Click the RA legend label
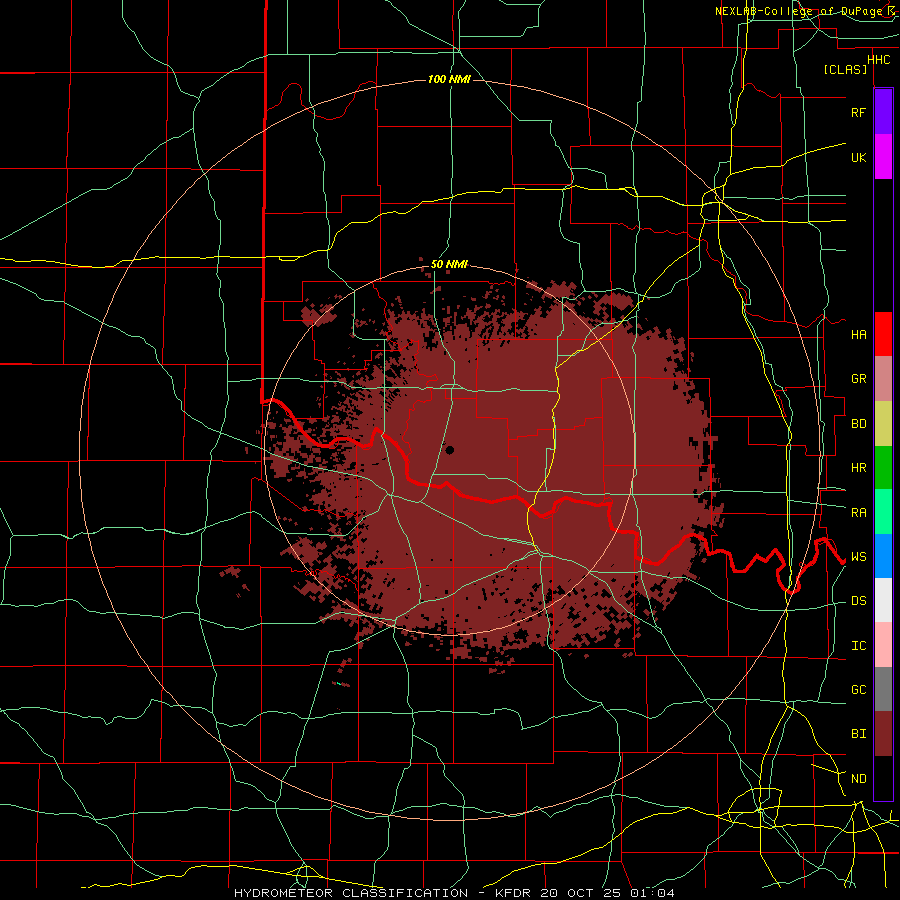This screenshot has height=900, width=900. pyautogui.click(x=858, y=513)
